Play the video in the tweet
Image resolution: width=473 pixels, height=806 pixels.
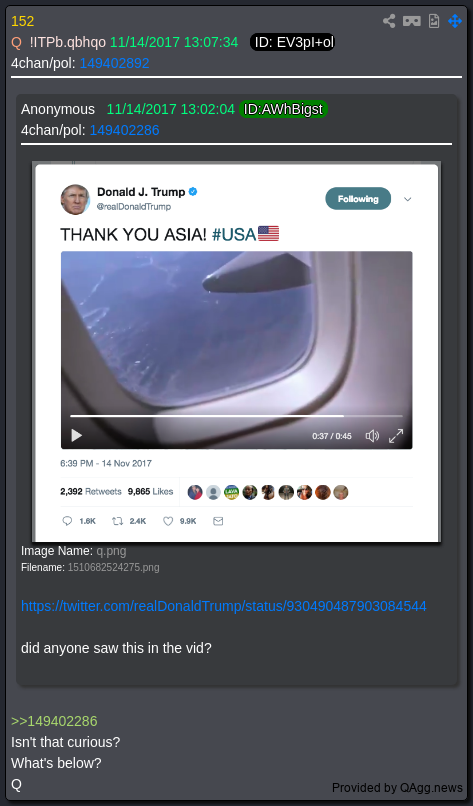tap(77, 436)
